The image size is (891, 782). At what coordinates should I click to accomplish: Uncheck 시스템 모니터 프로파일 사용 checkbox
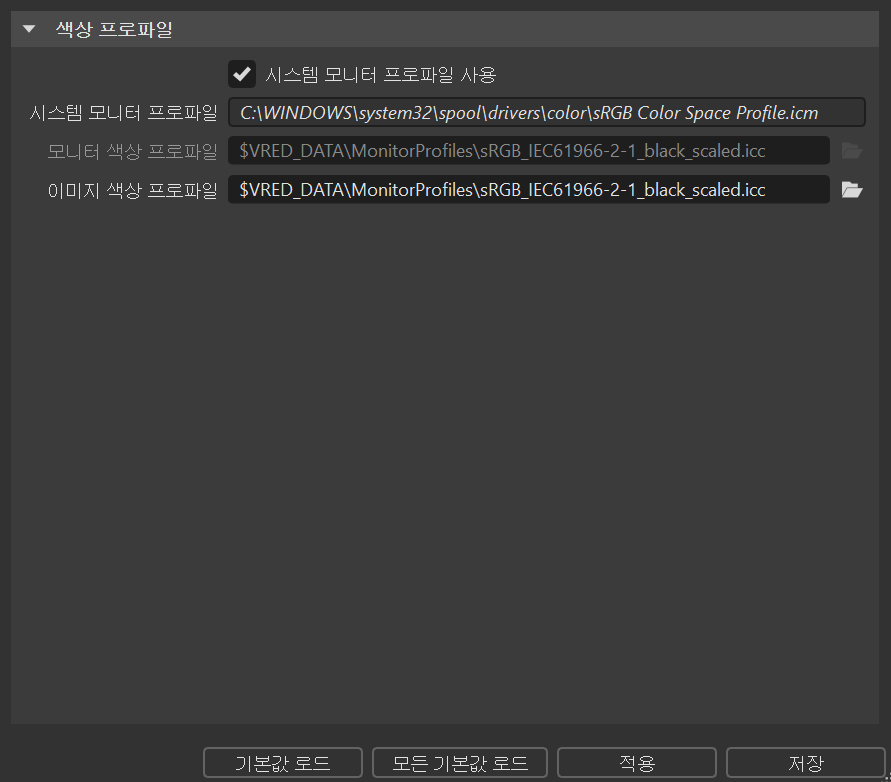242,74
